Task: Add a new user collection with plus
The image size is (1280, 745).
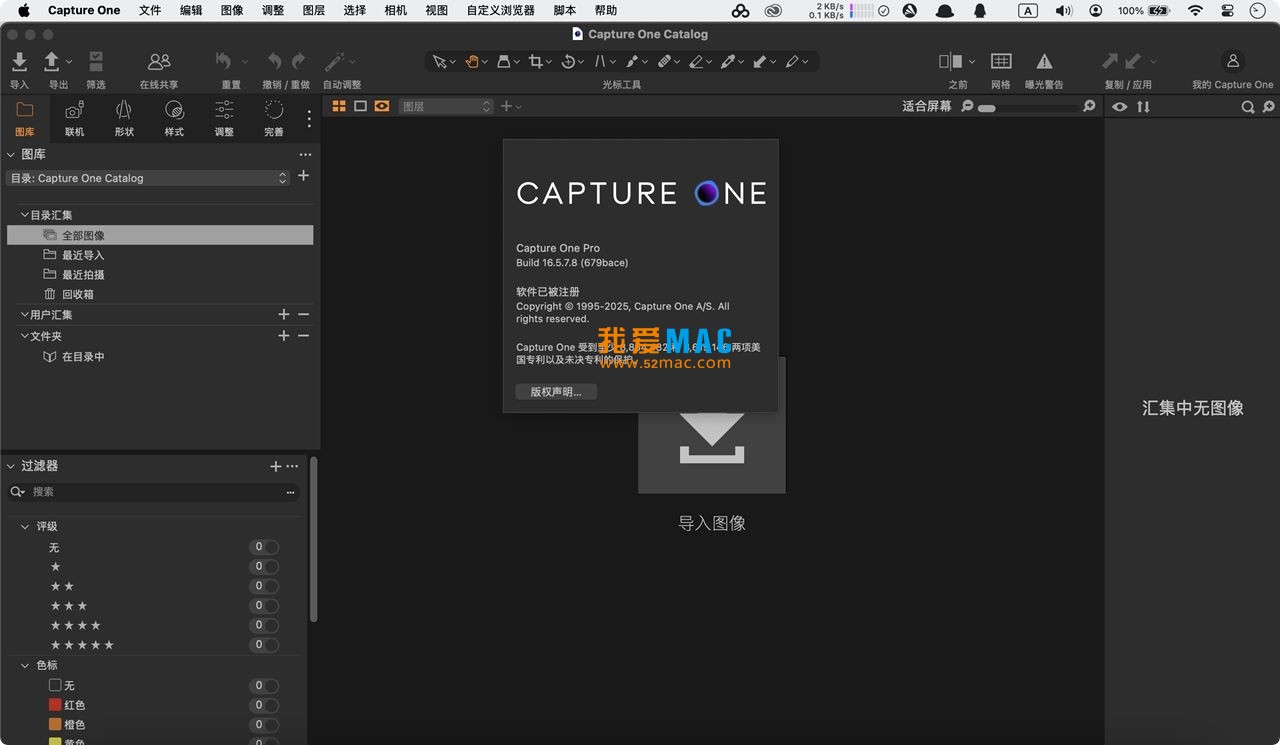Action: pyautogui.click(x=284, y=315)
